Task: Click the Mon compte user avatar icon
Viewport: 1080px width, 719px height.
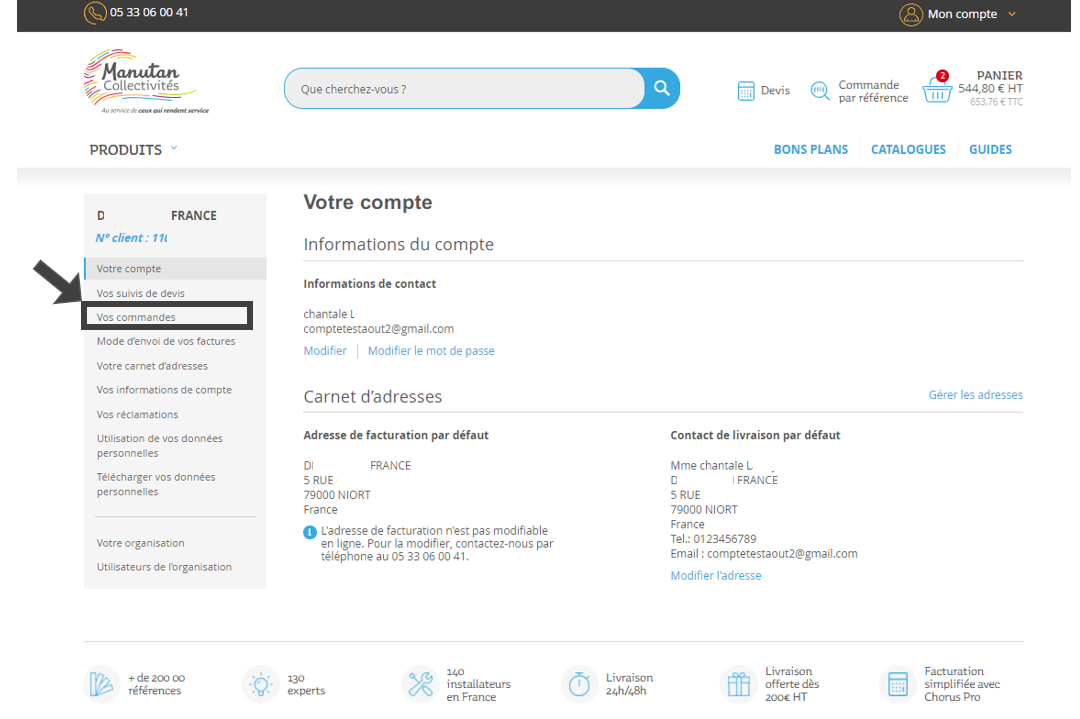Action: (x=910, y=14)
